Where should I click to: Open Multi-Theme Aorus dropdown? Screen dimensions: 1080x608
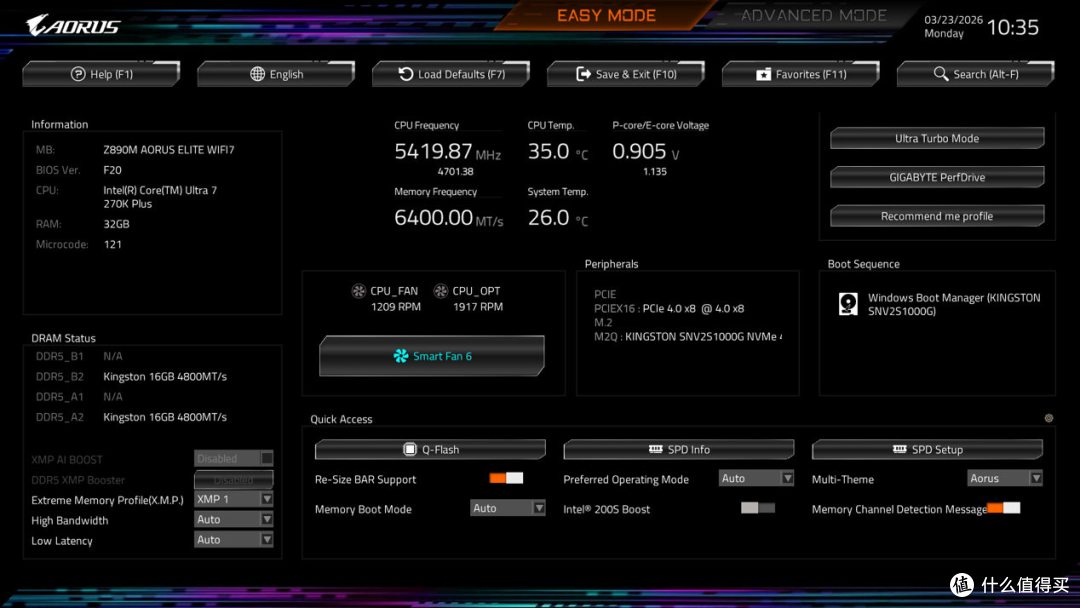click(x=1005, y=478)
